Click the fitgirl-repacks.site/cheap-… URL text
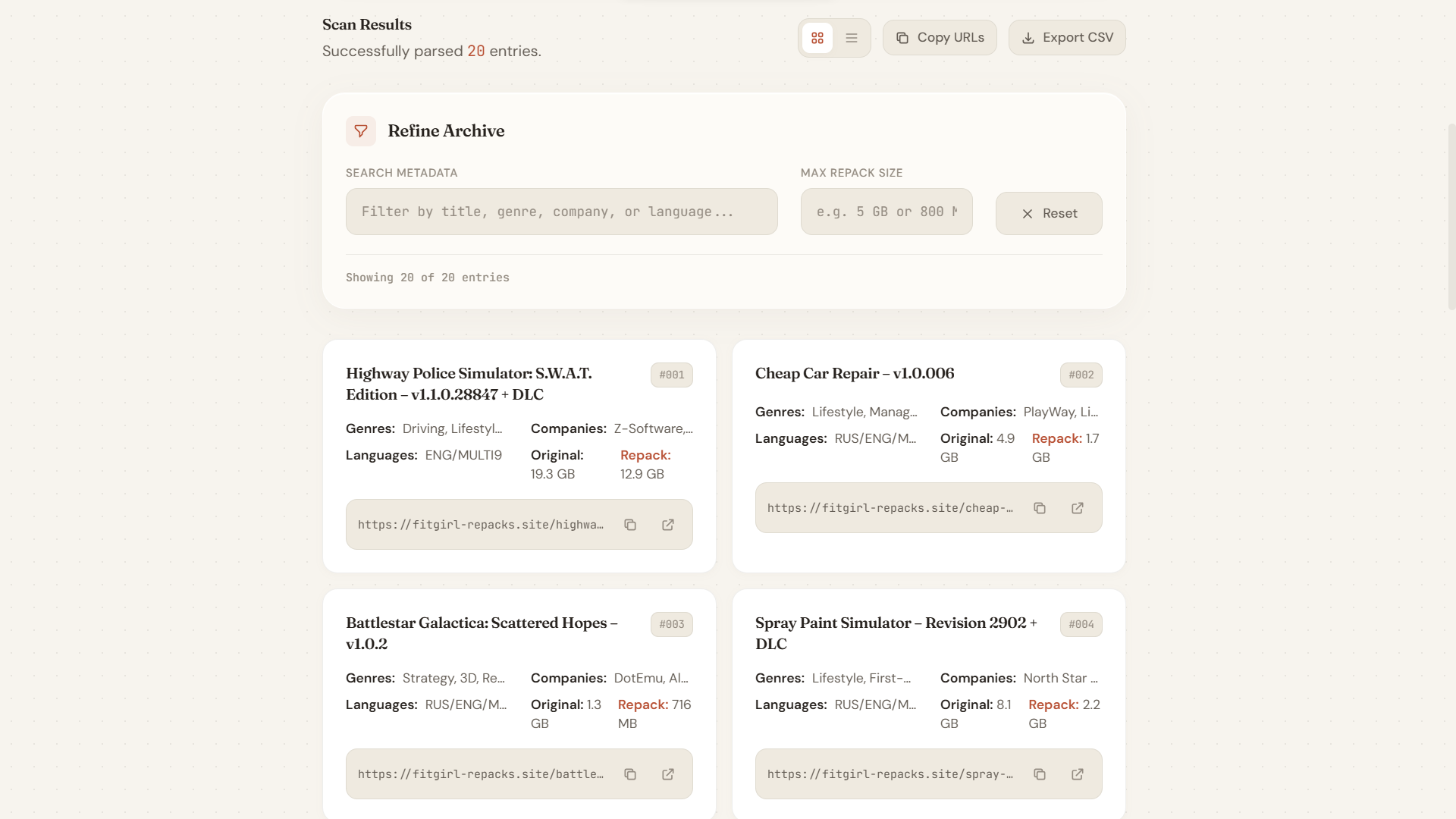This screenshot has height=819, width=1456. [890, 508]
